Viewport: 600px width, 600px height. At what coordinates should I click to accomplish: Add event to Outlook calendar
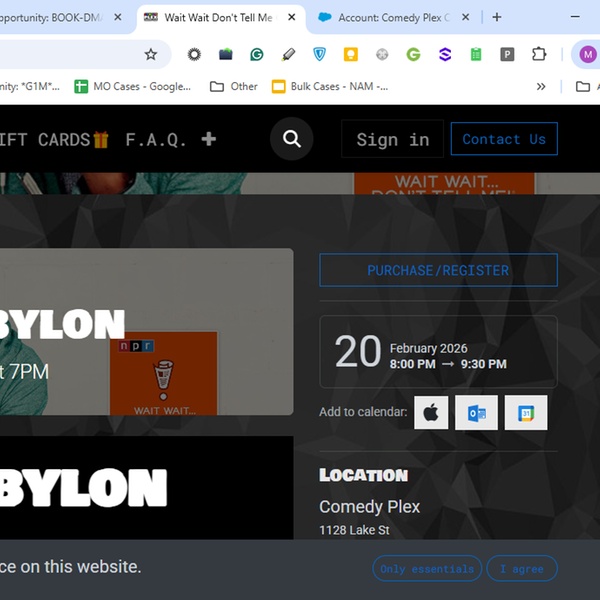tap(476, 413)
